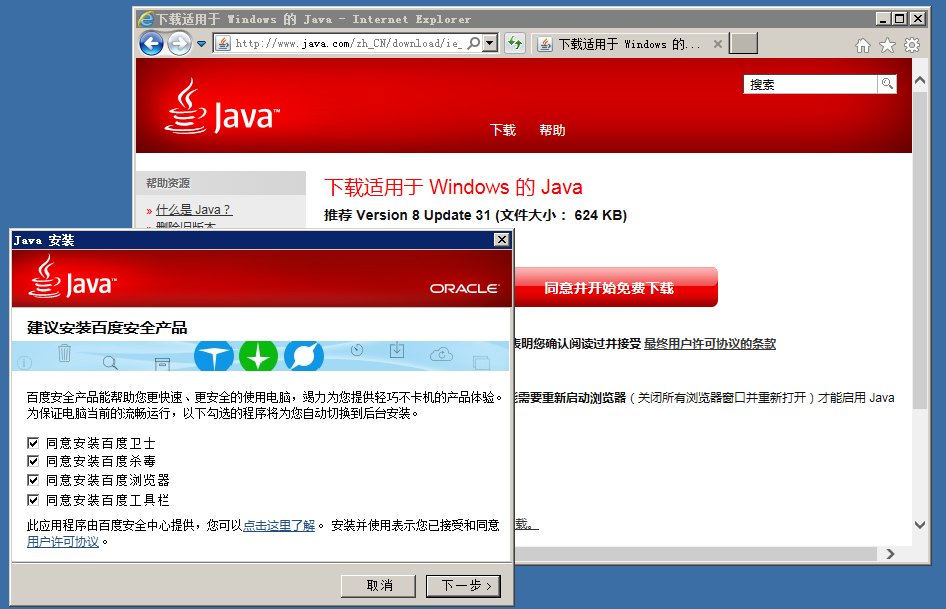The width and height of the screenshot is (946, 609).
Task: Minimize the Internet Explorer window
Action: 883,19
